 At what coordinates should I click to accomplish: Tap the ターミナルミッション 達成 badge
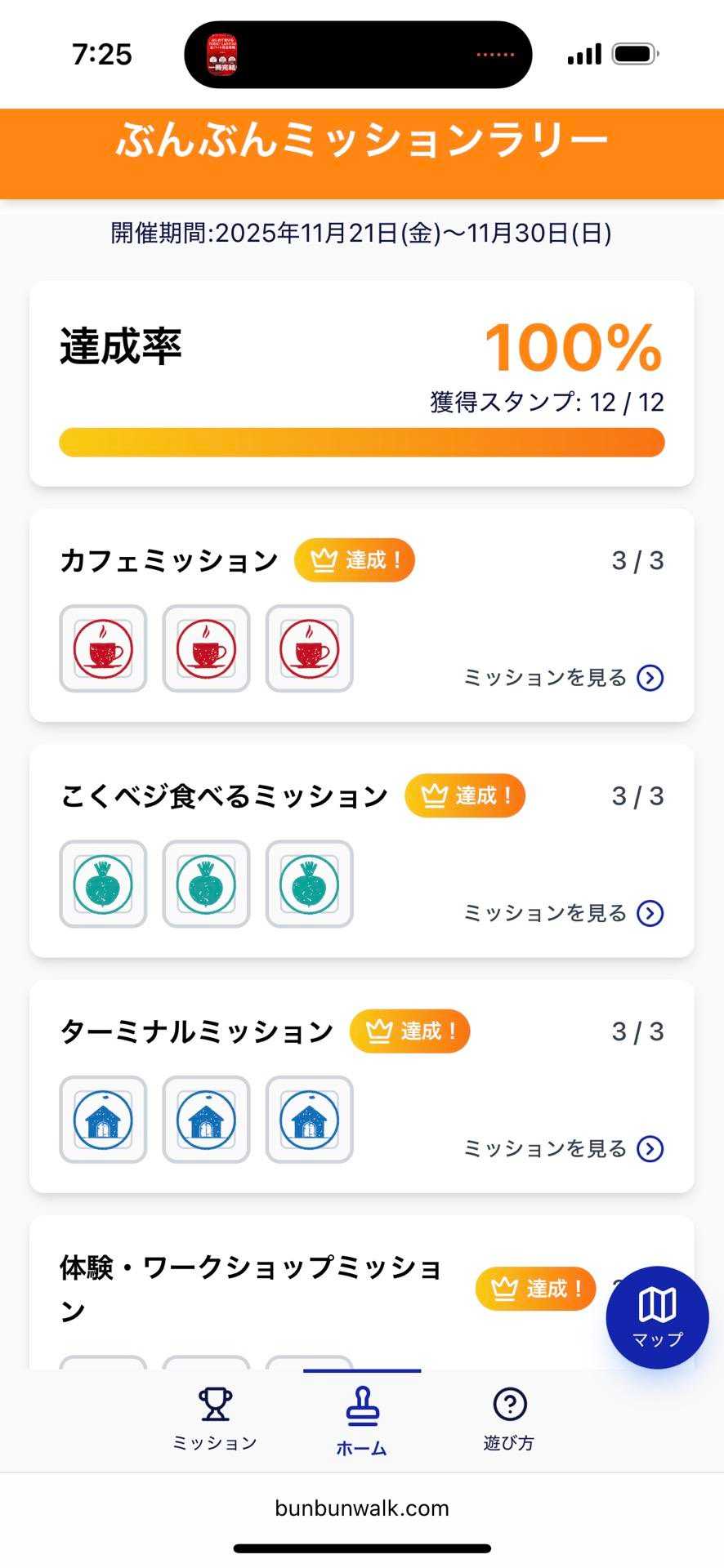click(409, 1031)
